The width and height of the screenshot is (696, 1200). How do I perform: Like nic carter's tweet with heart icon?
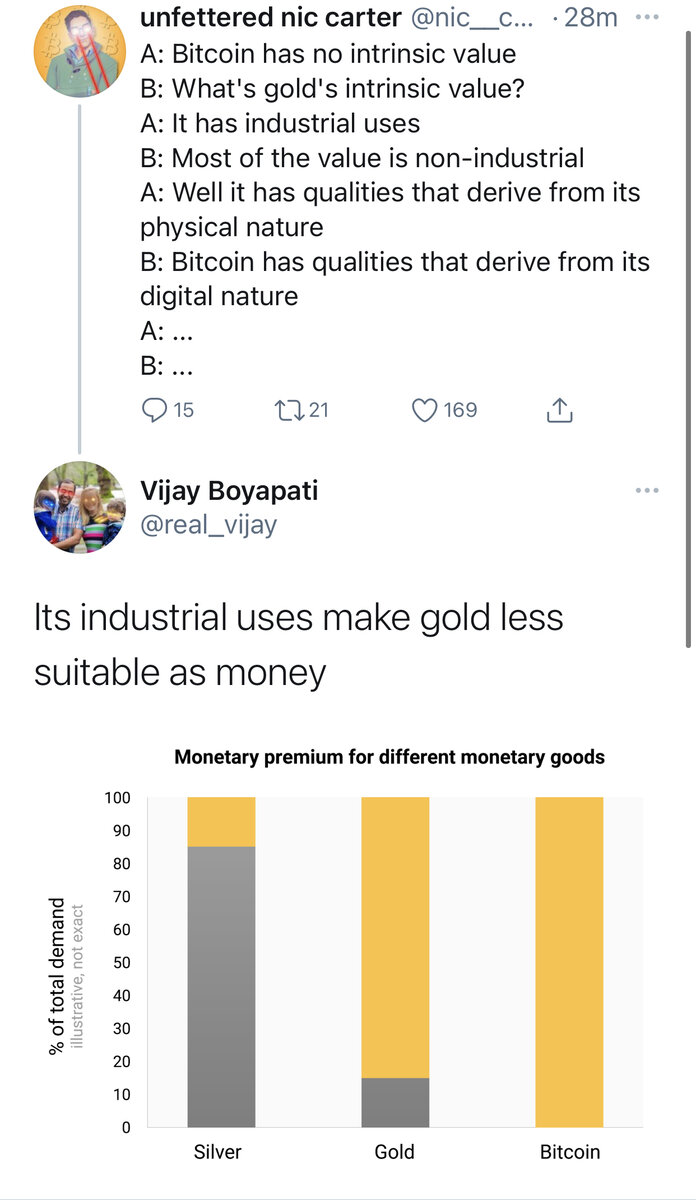[x=426, y=410]
